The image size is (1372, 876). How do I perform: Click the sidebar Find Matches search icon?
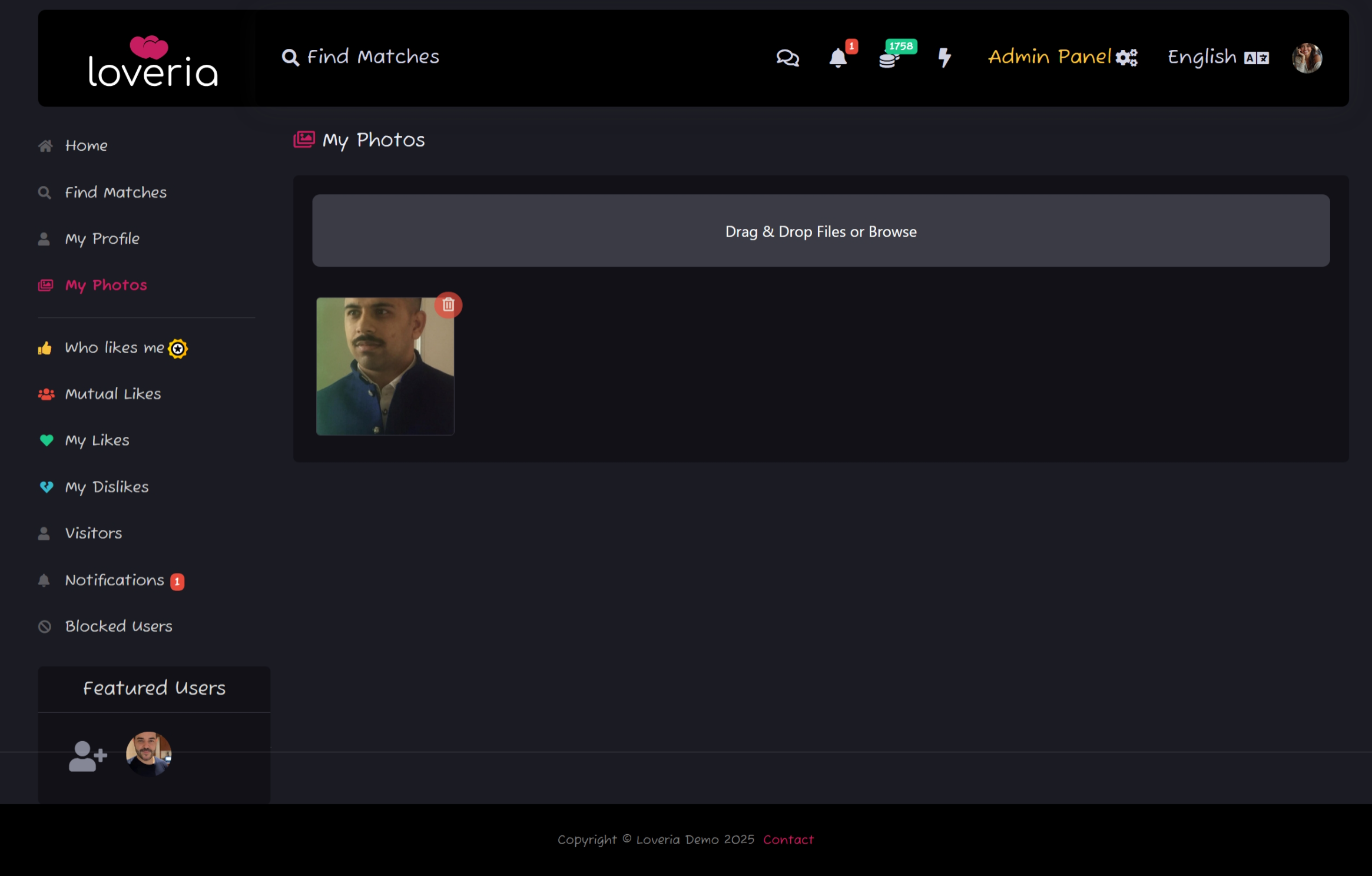pyautogui.click(x=45, y=193)
